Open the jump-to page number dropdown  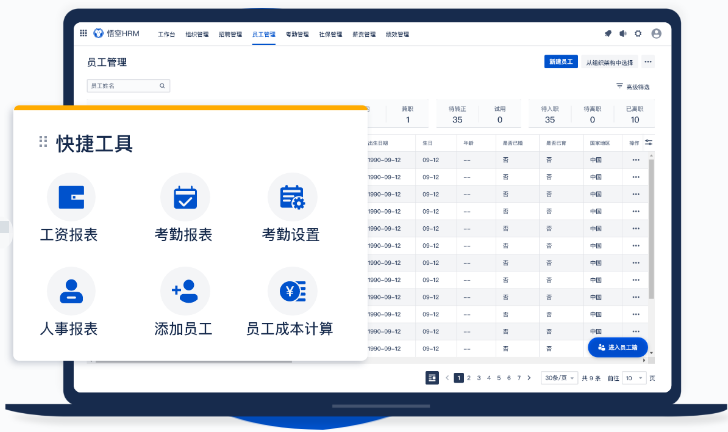(x=634, y=378)
